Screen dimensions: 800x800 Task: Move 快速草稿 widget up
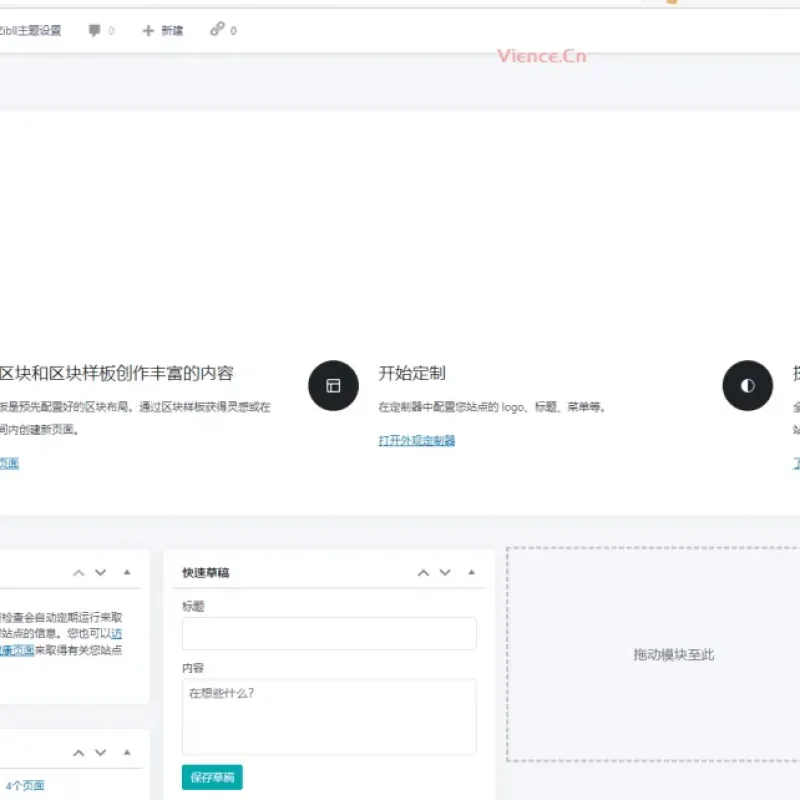423,572
